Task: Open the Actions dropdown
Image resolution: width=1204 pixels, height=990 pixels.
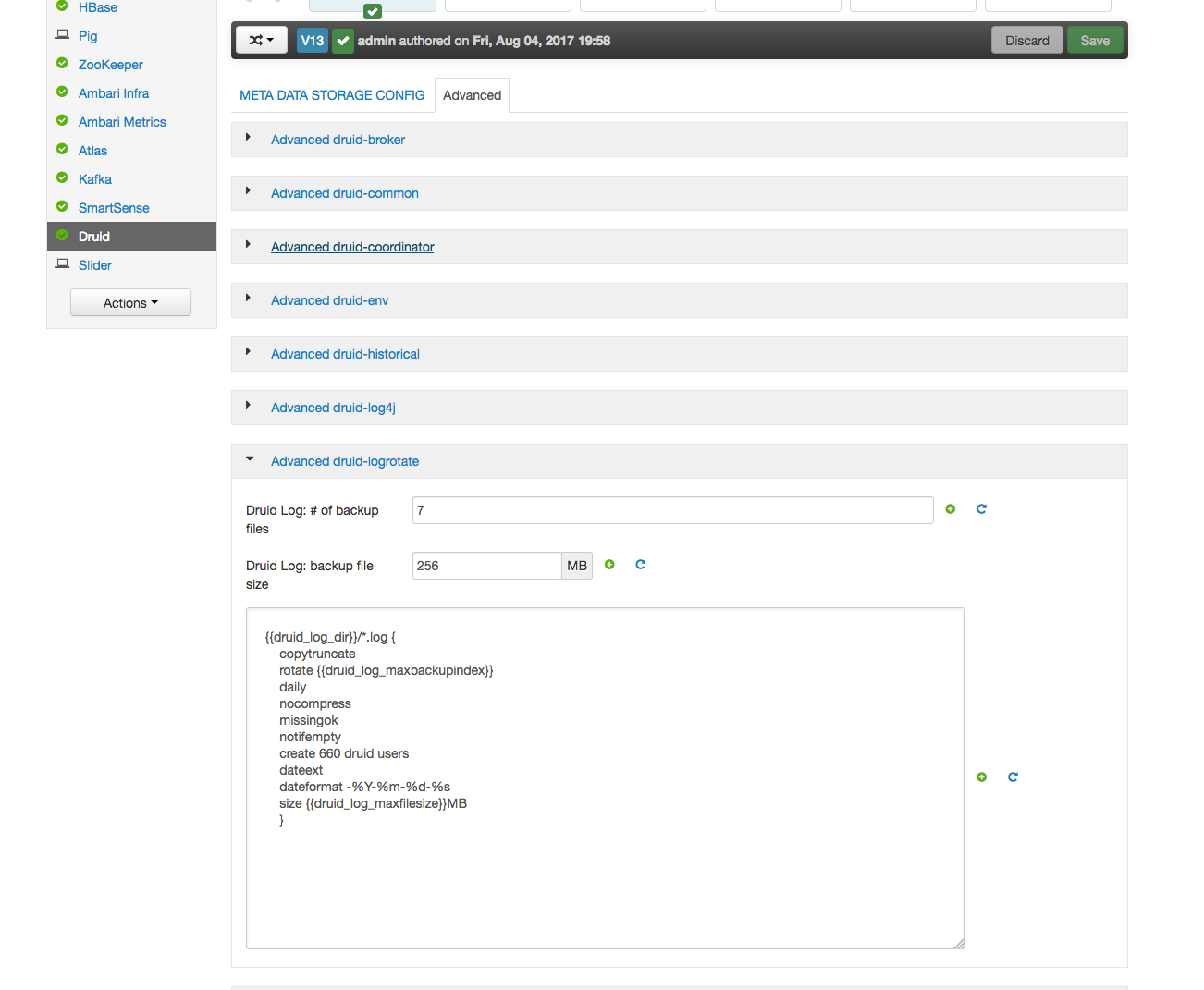Action: click(130, 302)
